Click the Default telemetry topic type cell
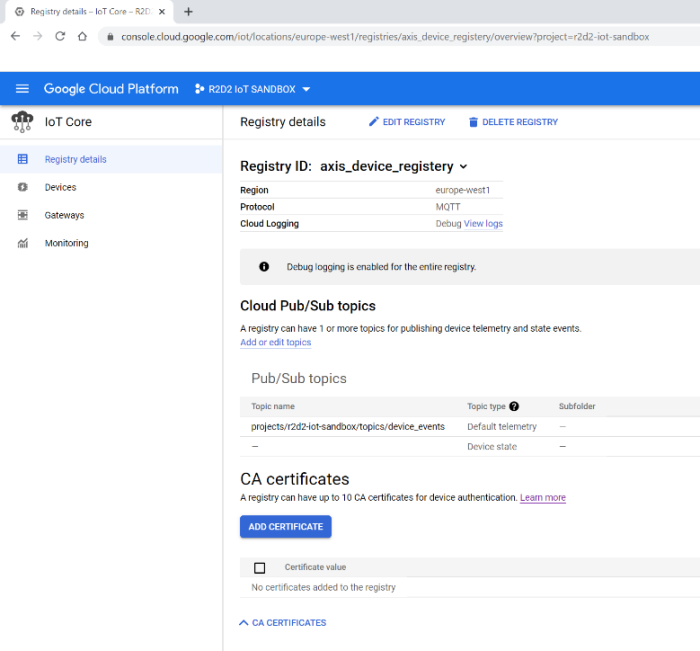The width and height of the screenshot is (700, 651). pyautogui.click(x=502, y=426)
